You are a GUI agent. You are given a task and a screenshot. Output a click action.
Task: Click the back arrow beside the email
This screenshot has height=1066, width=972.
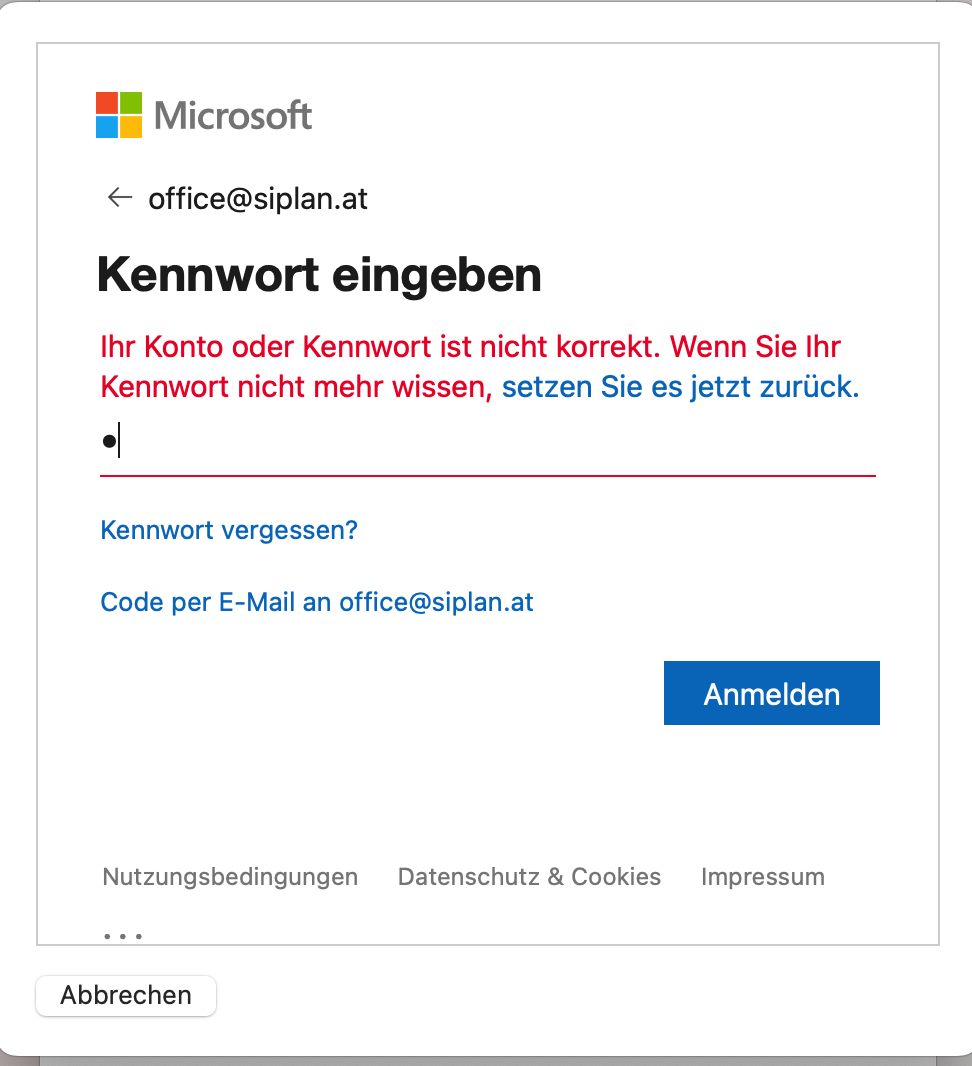tap(120, 198)
